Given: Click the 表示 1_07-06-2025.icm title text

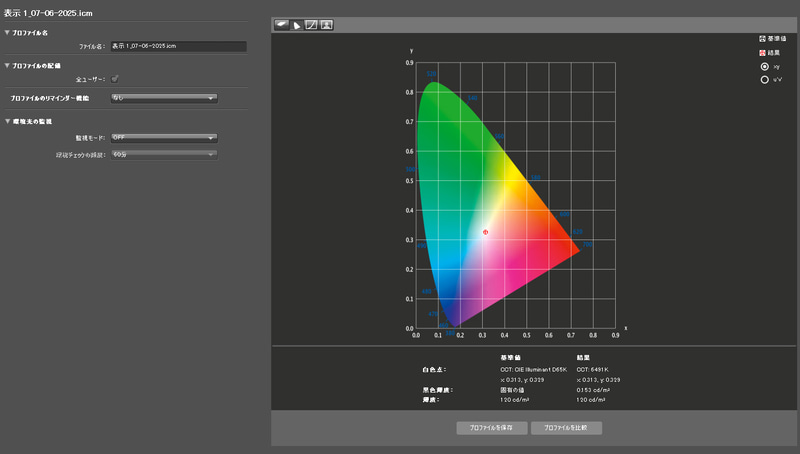Looking at the screenshot, I should tap(48, 13).
